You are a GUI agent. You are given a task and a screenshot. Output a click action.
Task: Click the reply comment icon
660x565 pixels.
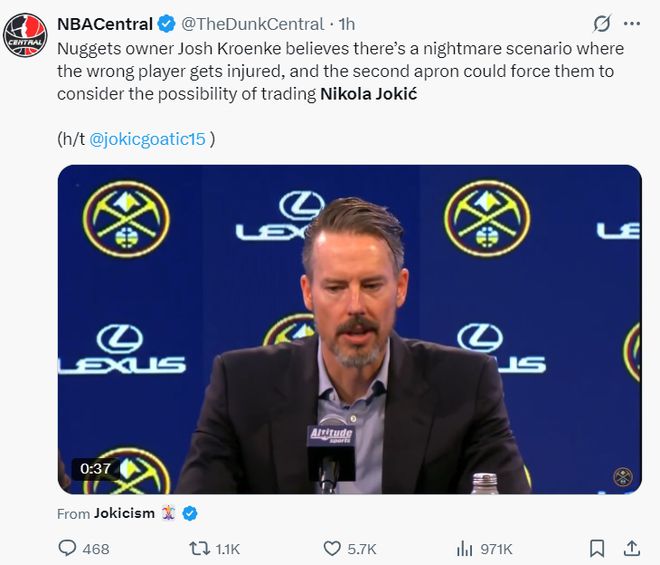tap(68, 548)
